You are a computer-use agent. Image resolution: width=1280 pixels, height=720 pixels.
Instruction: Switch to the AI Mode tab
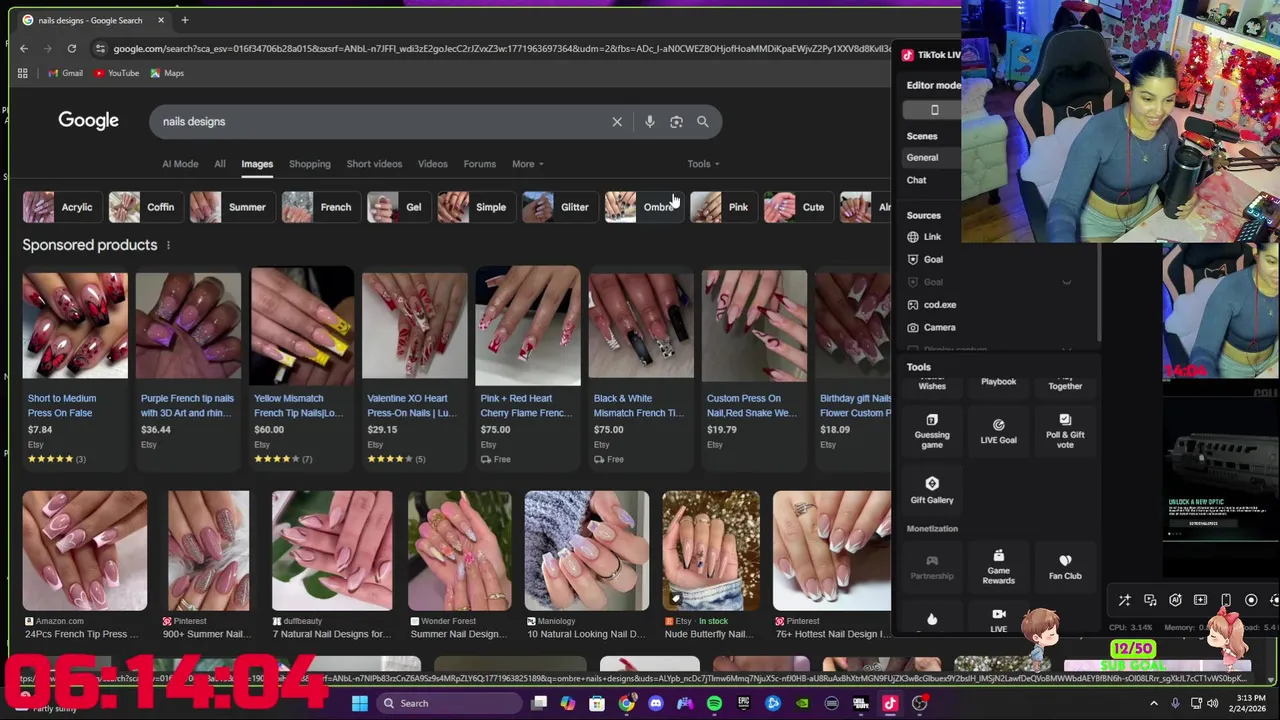pos(180,164)
